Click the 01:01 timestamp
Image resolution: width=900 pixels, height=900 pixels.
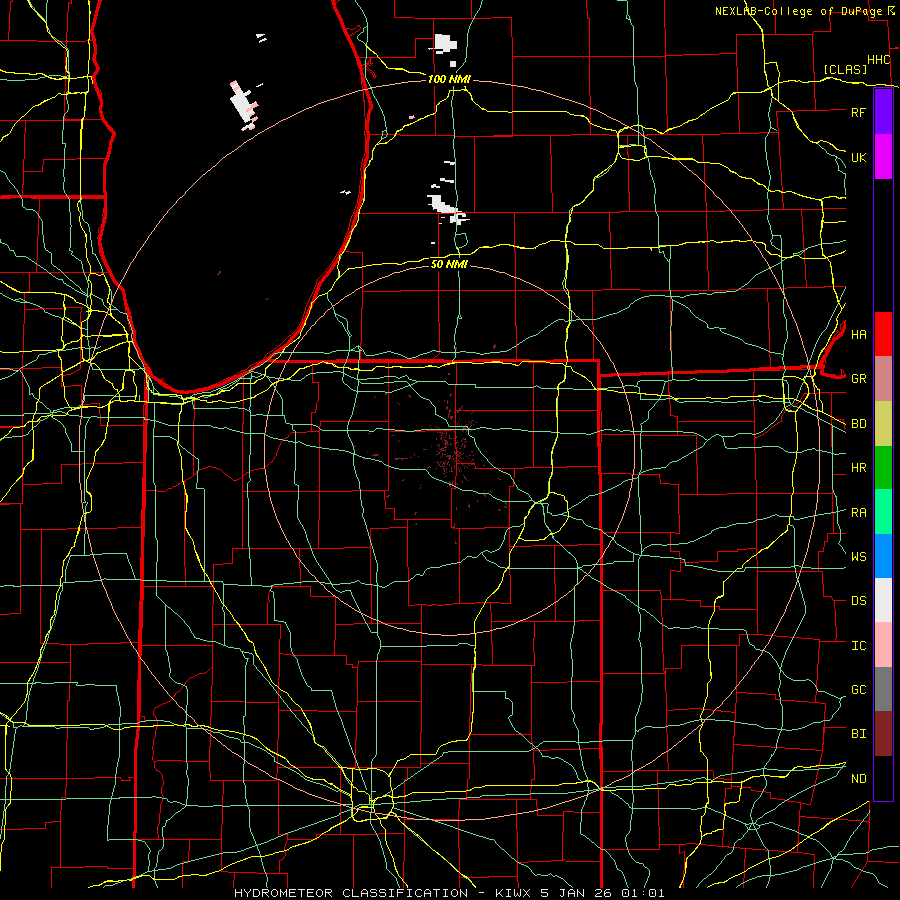643,893
